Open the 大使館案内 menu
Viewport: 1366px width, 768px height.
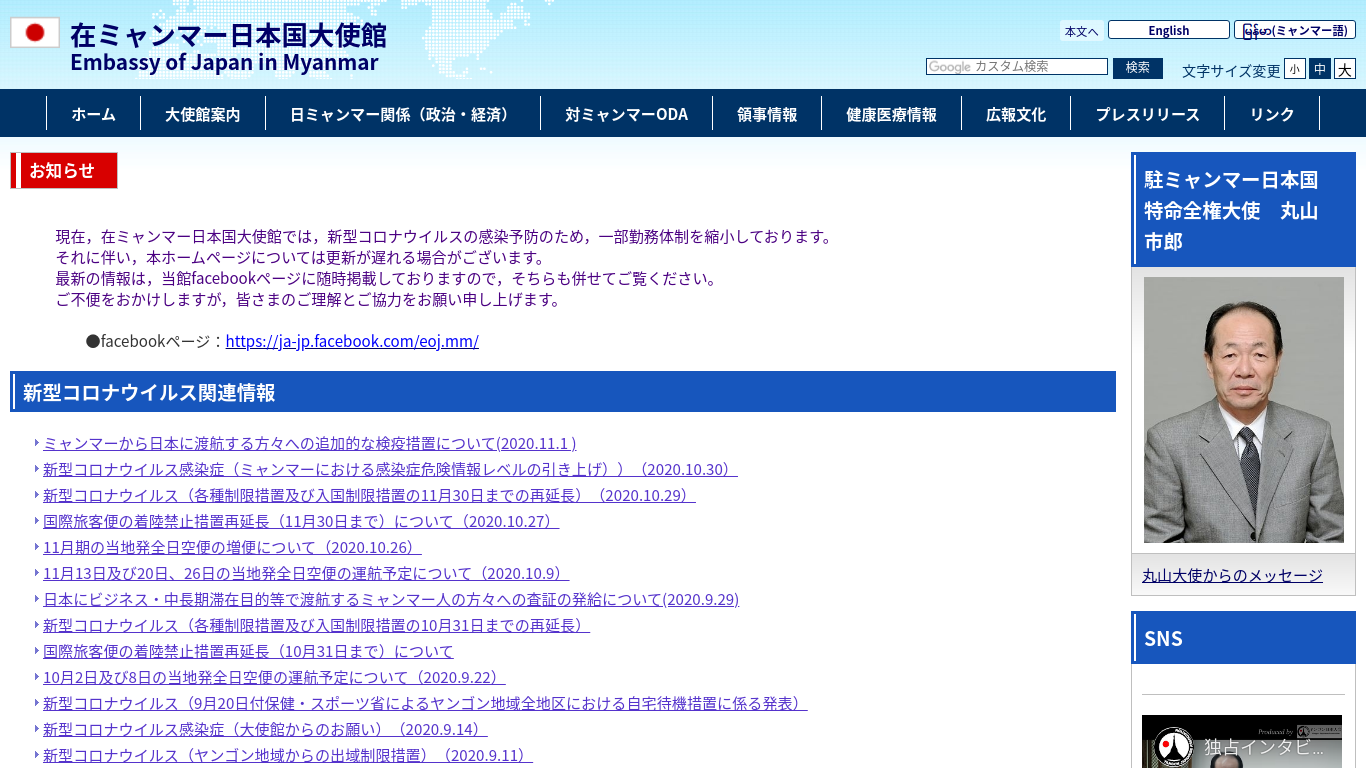[x=203, y=114]
